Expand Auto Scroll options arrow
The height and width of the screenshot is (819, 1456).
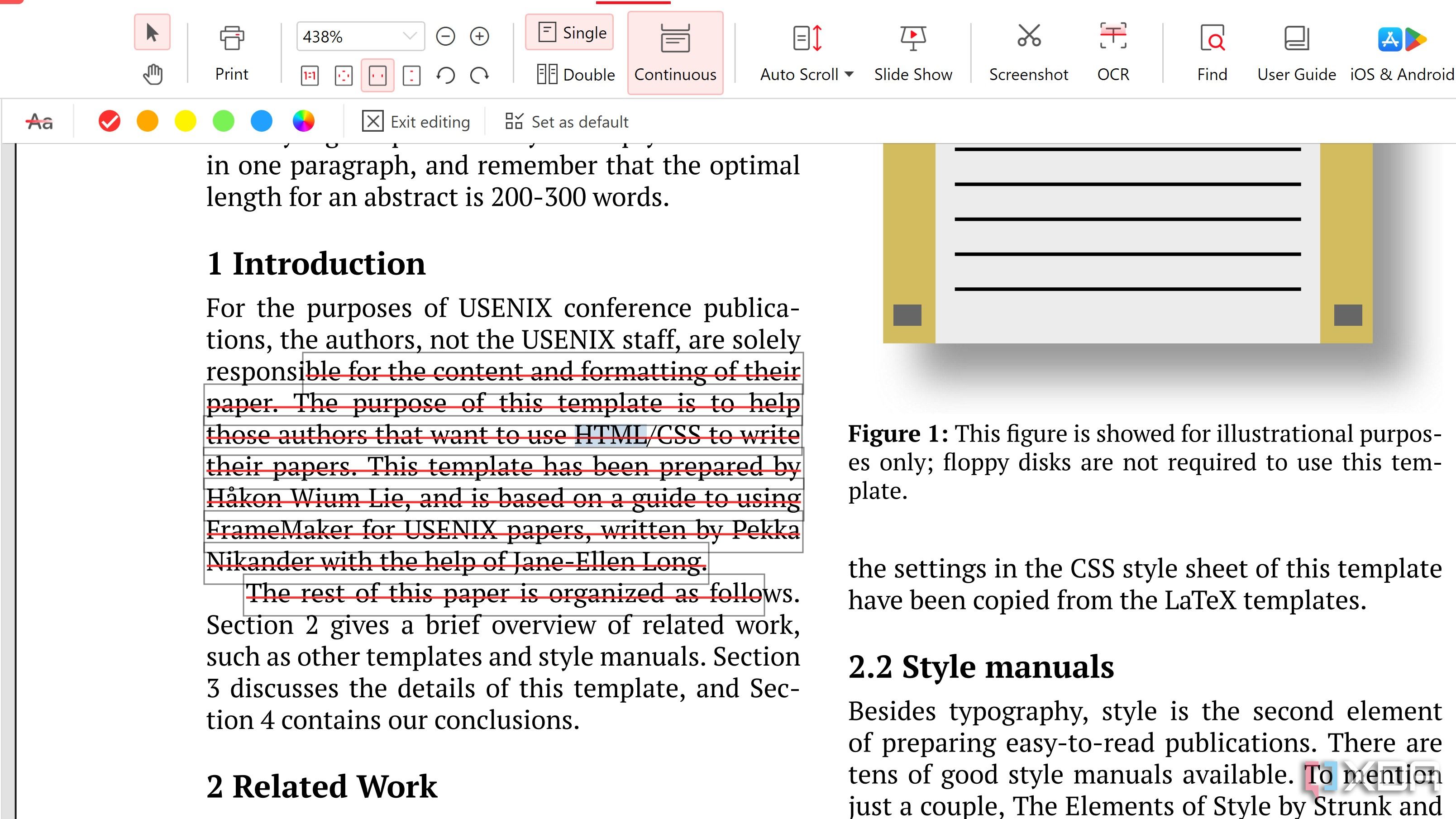849,75
